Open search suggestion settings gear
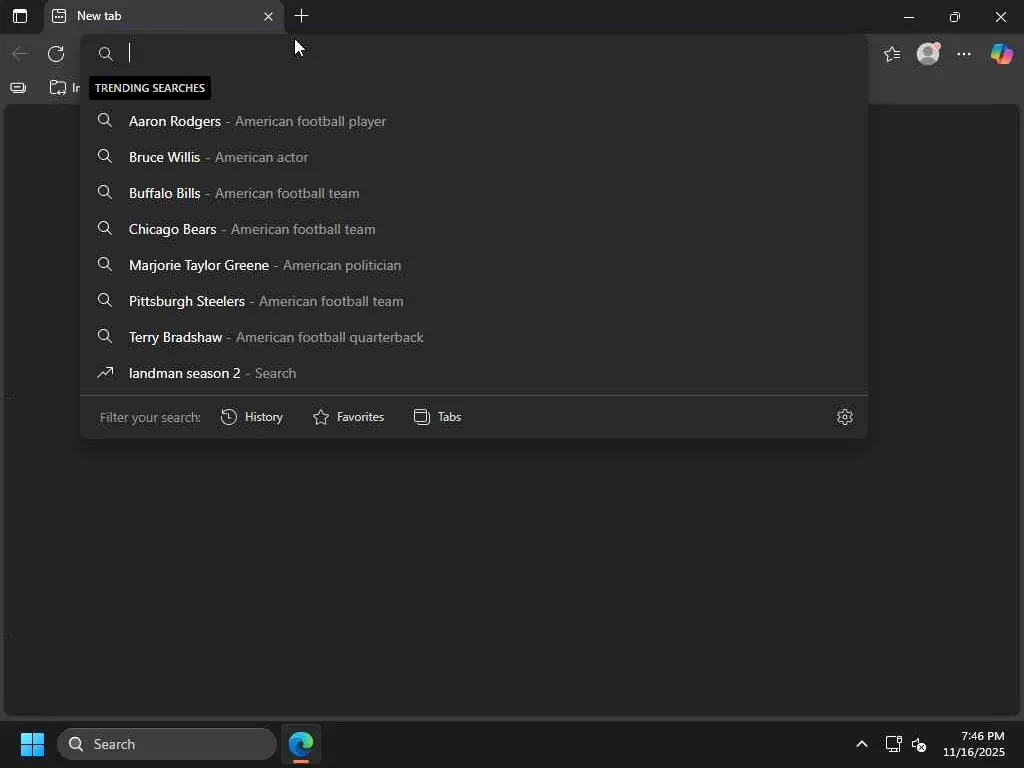 pyautogui.click(x=844, y=417)
